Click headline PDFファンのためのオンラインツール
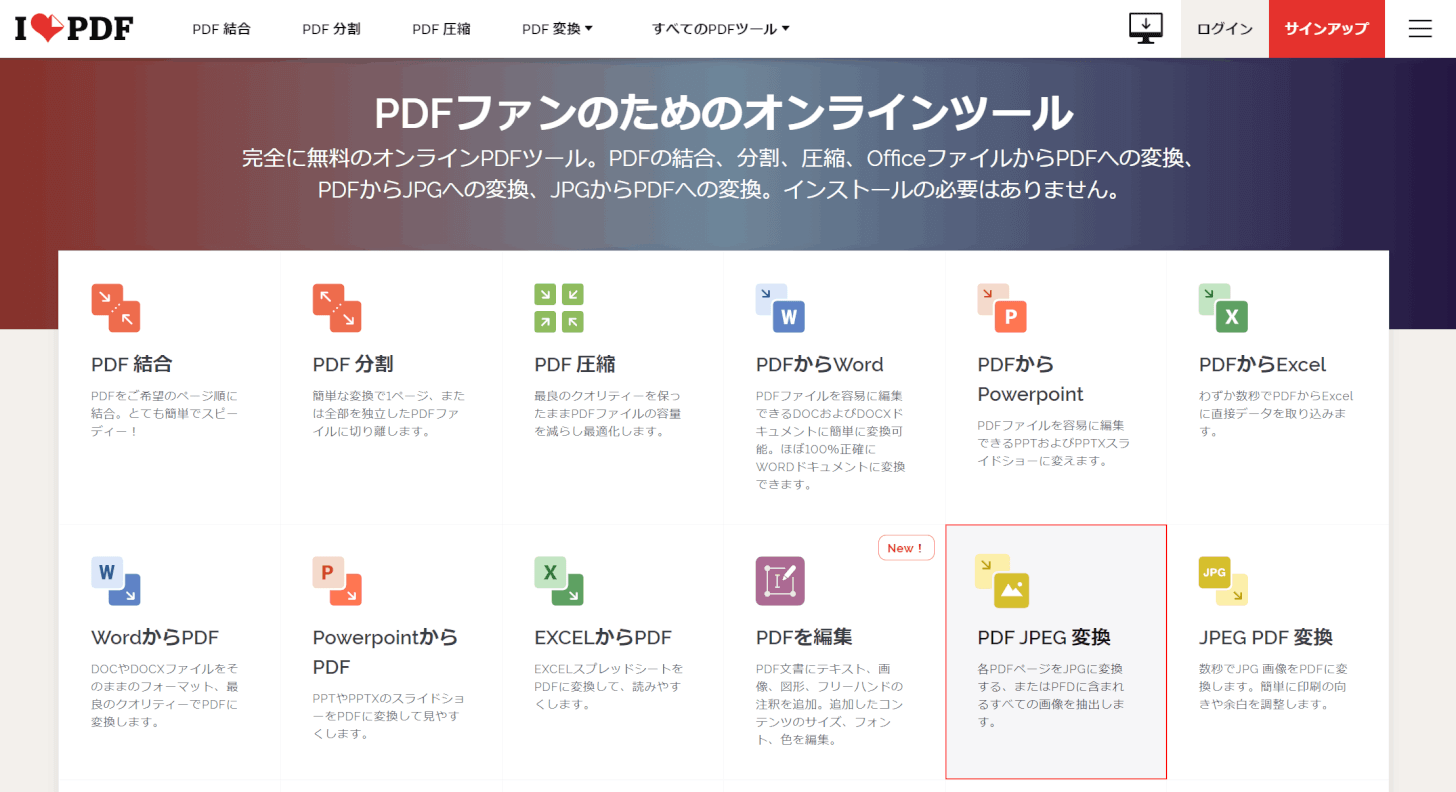 (724, 112)
